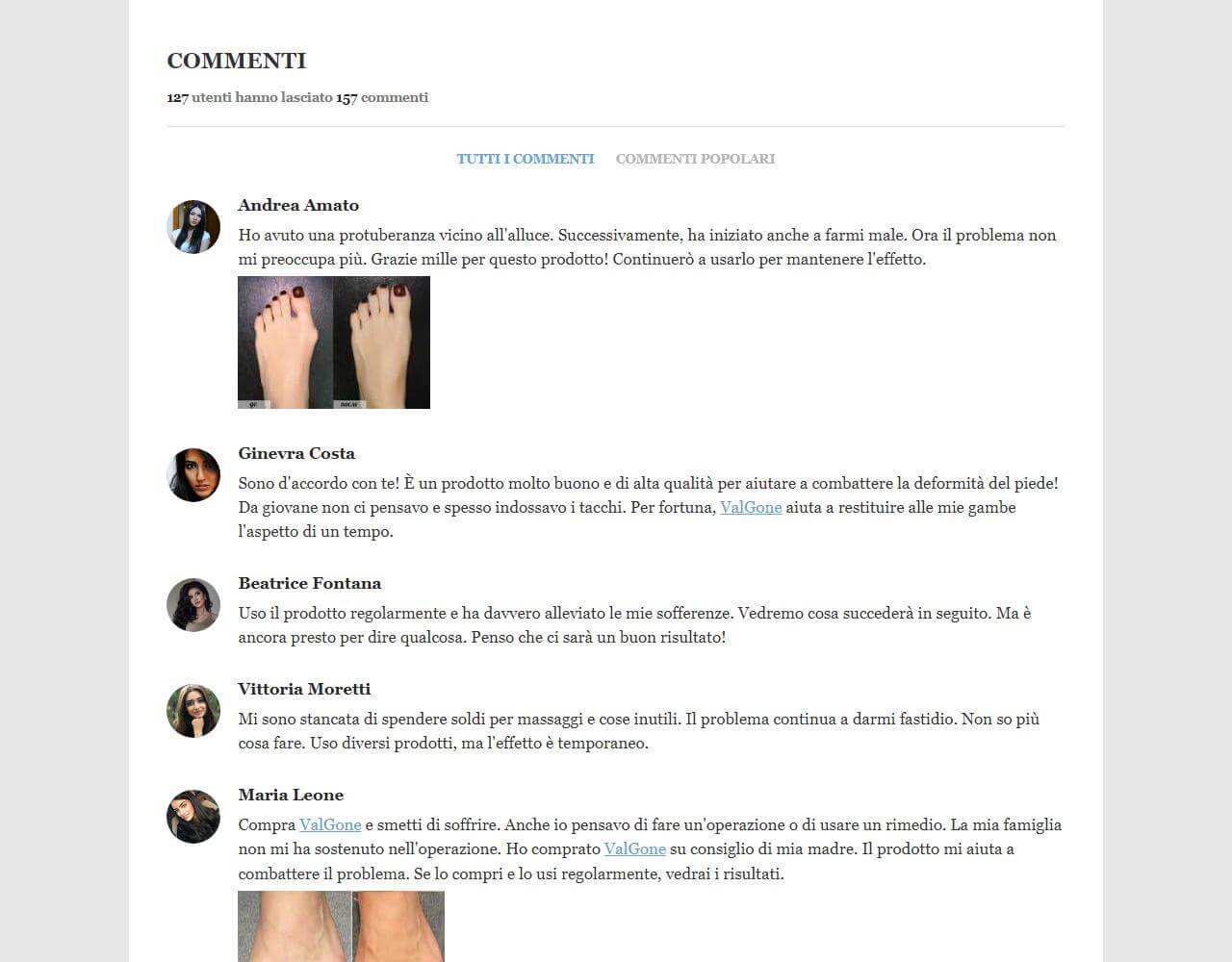Open the Commenti popolari tab
Viewport: 1232px width, 962px height.
click(695, 159)
